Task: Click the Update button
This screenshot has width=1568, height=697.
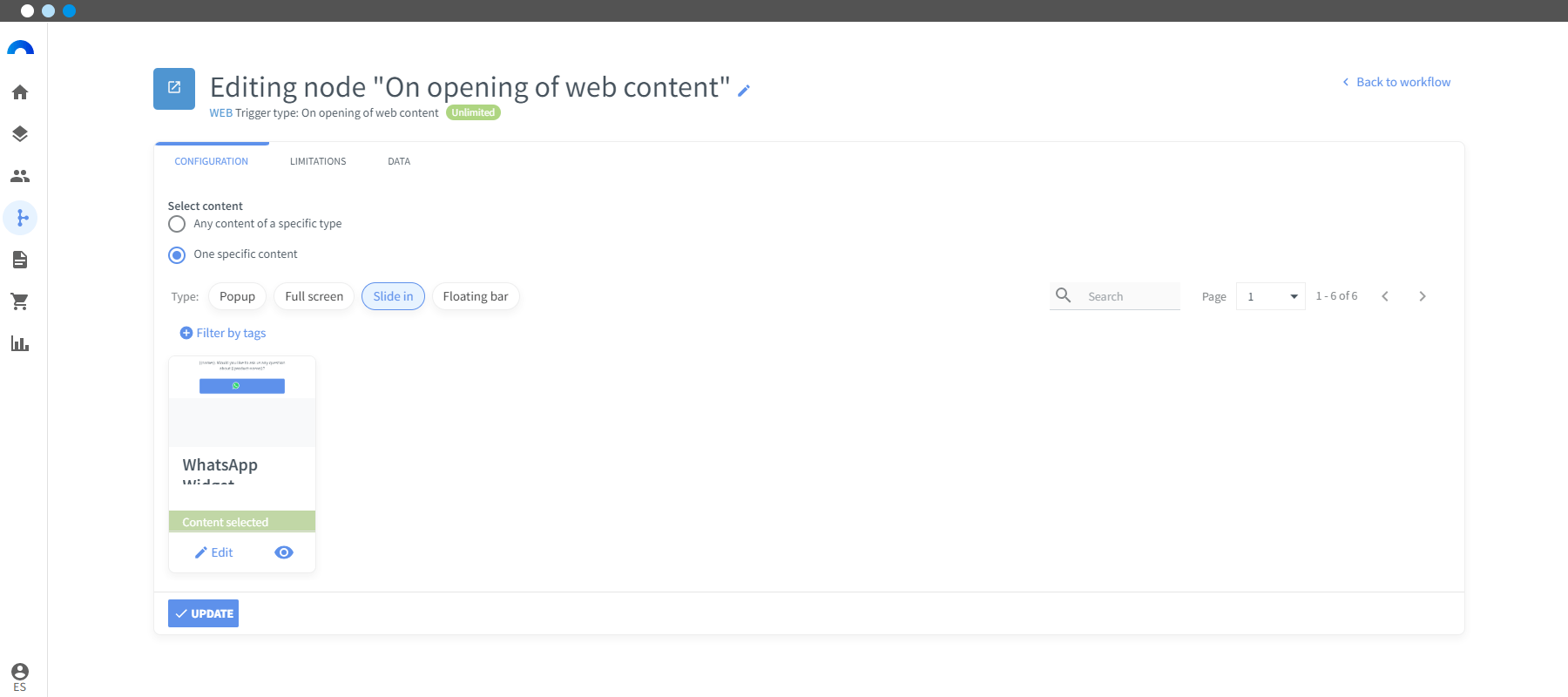Action: (203, 613)
